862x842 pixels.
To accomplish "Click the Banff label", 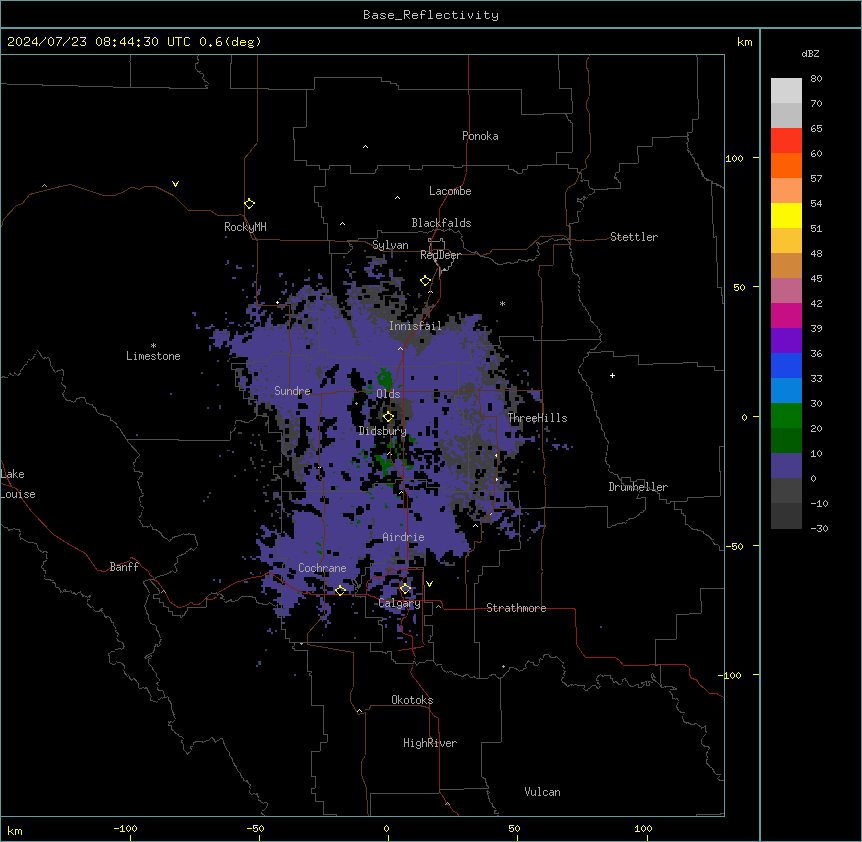I will coord(124,567).
